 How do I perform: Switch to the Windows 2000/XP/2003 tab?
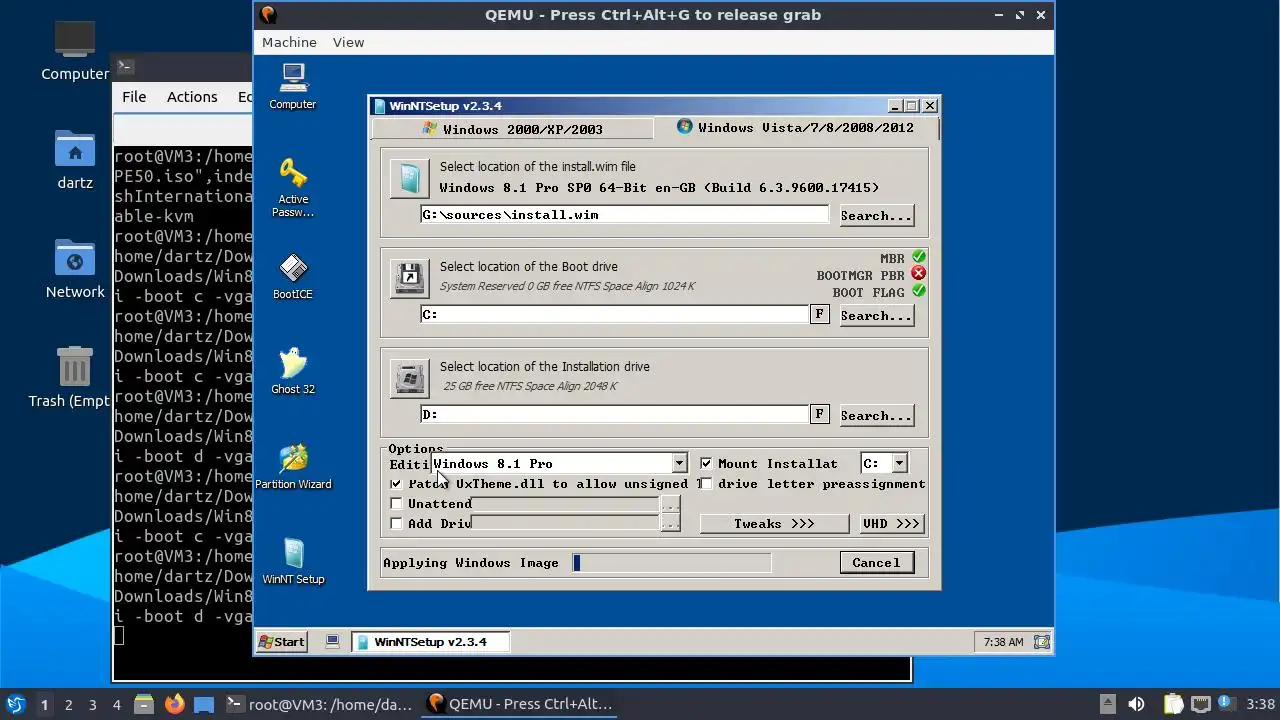click(x=512, y=129)
